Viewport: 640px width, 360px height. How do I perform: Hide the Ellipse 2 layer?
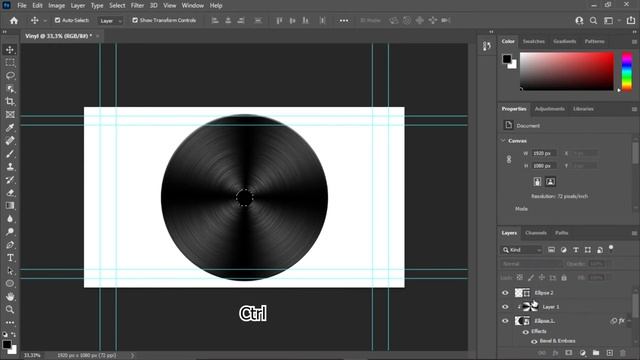pos(505,293)
